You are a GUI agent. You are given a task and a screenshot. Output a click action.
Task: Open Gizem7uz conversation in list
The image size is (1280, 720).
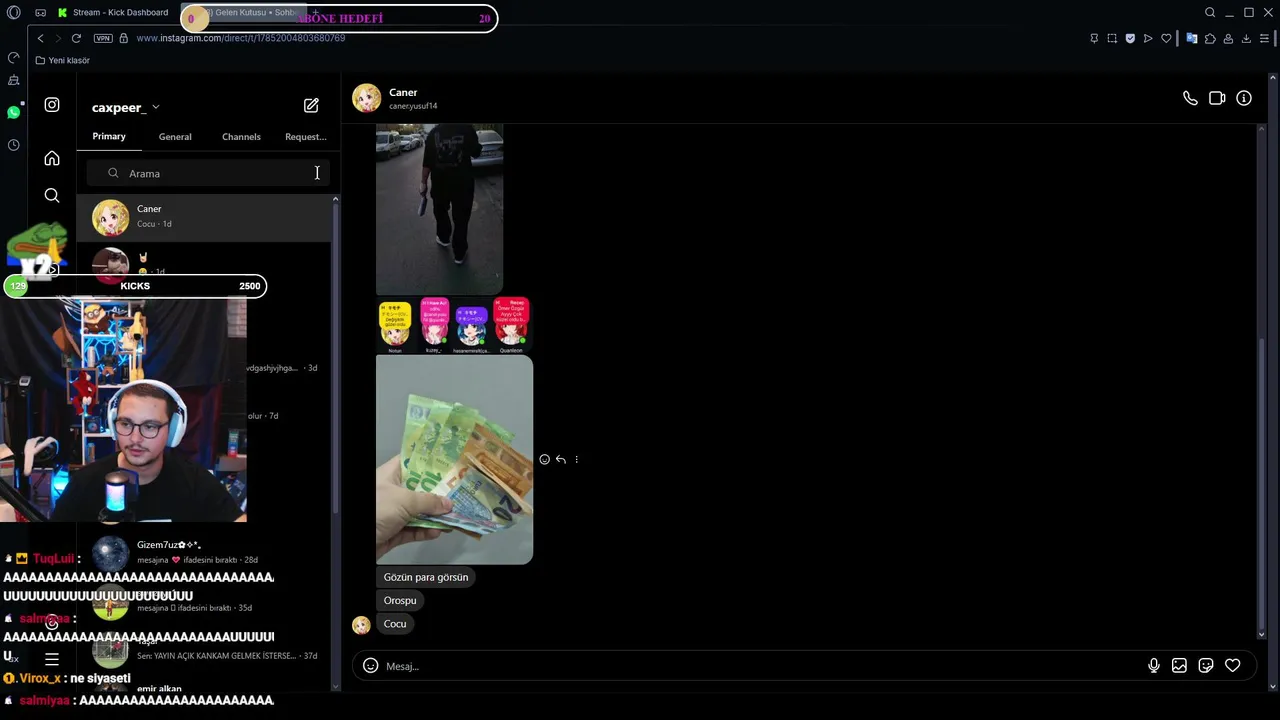(204, 552)
